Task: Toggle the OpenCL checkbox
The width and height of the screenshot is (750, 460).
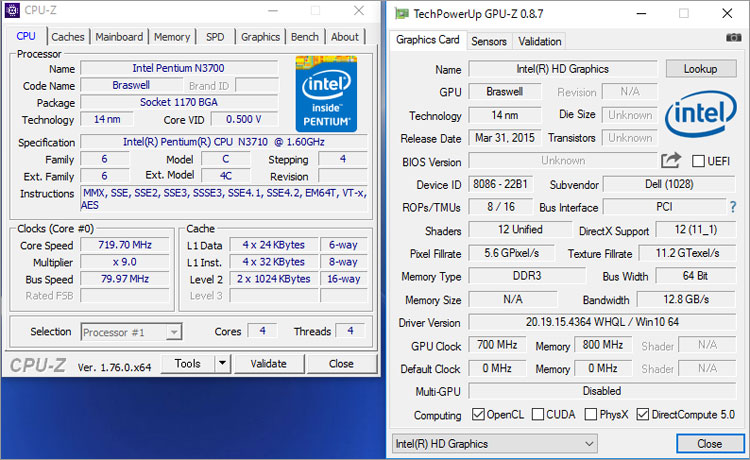Action: (x=478, y=414)
